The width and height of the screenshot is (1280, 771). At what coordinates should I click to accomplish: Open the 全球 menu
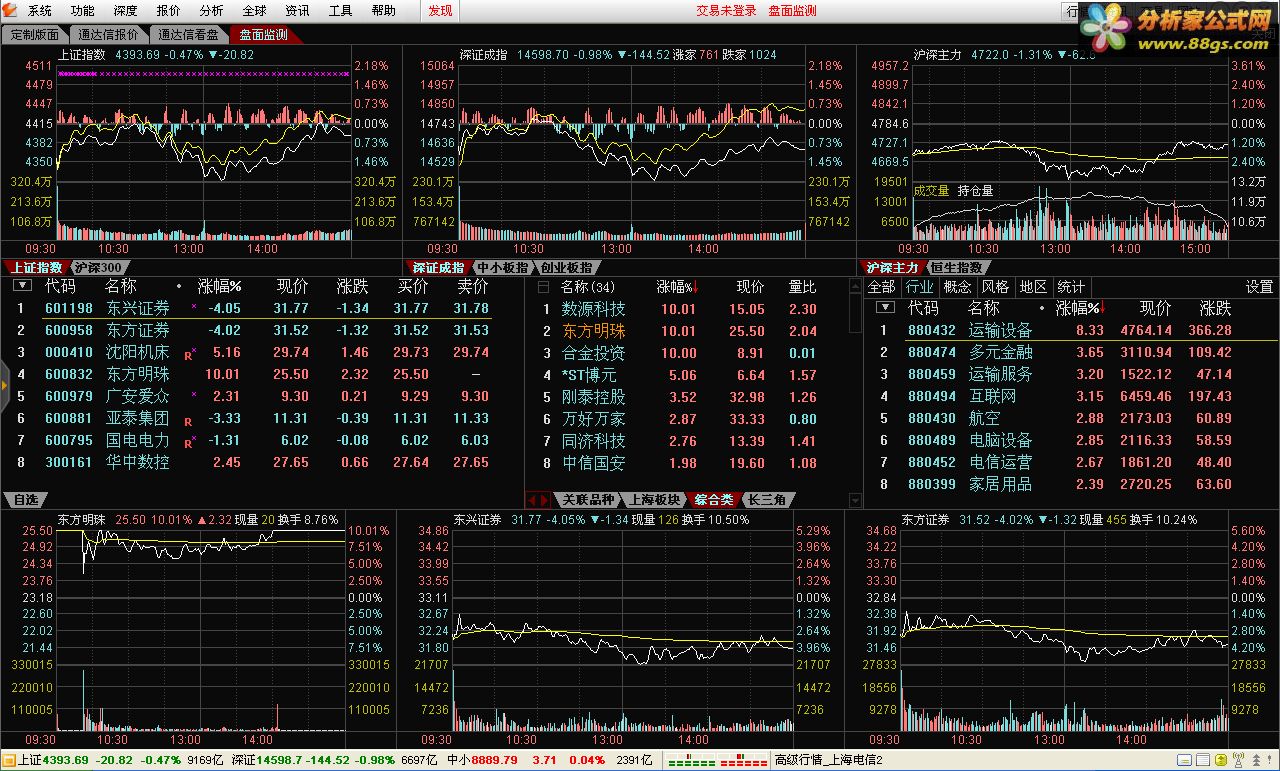click(254, 11)
